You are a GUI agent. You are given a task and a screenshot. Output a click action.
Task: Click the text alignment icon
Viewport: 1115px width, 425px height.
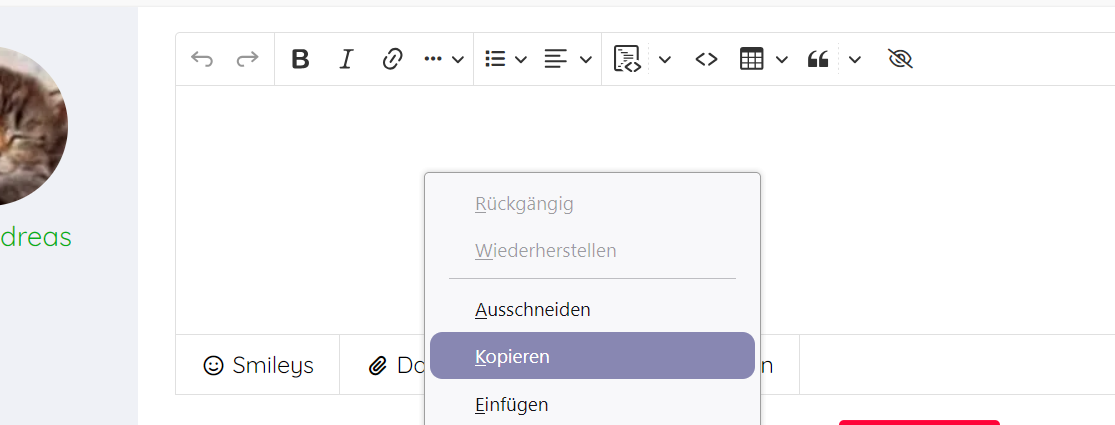click(x=555, y=59)
